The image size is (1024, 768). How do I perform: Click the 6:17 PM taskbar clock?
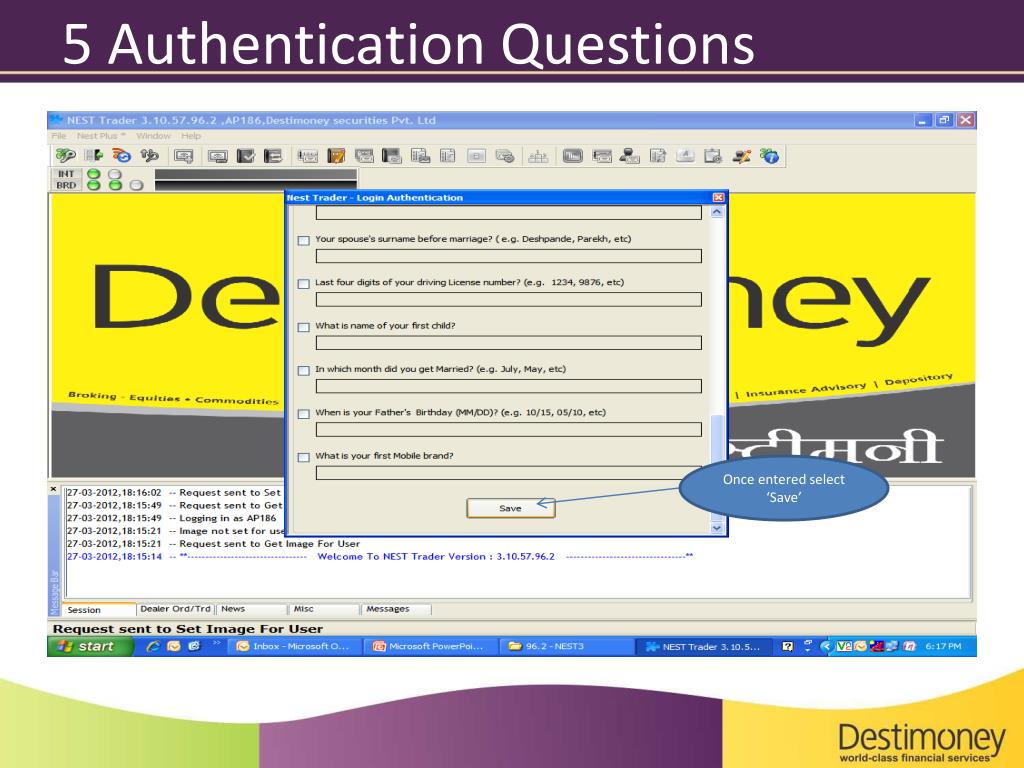943,646
